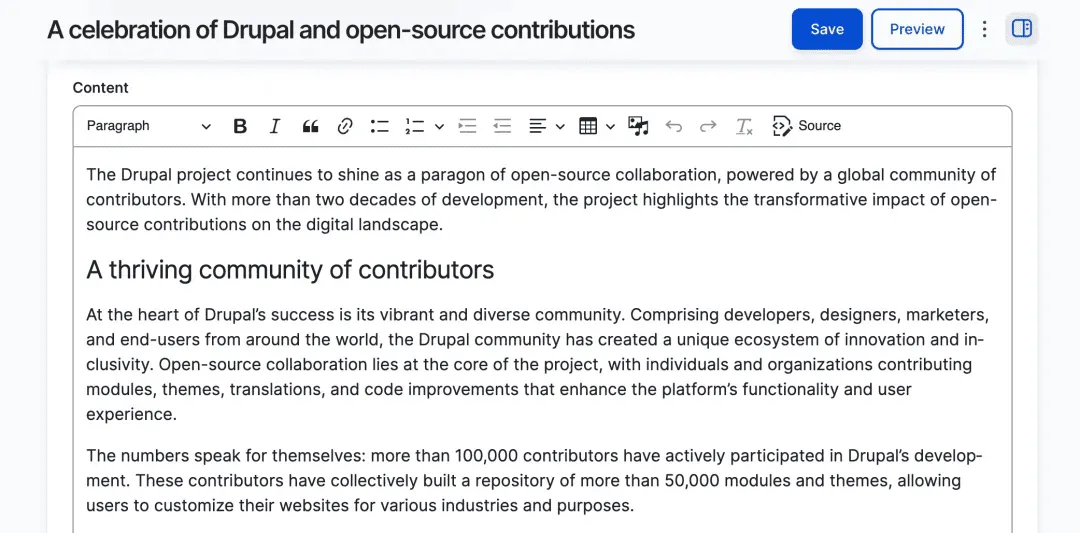
Task: Expand numbered list style options arrow
Action: (439, 126)
